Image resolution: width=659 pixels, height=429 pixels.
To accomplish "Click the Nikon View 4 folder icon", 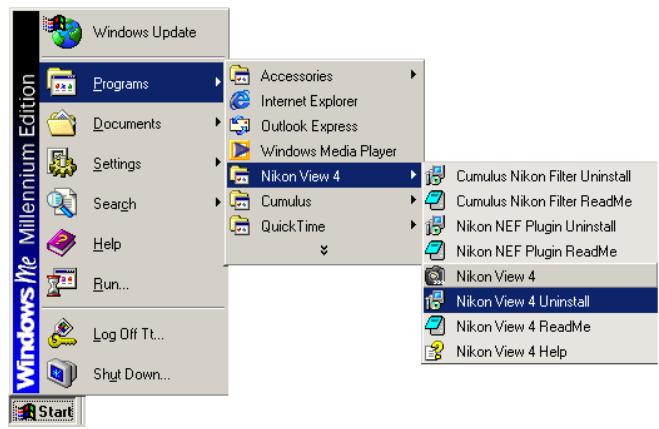I will coord(240,175).
